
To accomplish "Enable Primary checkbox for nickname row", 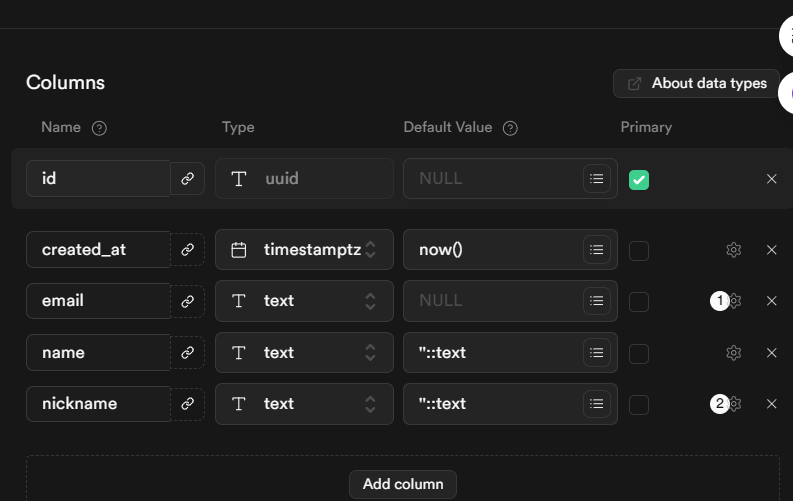I will [x=639, y=404].
